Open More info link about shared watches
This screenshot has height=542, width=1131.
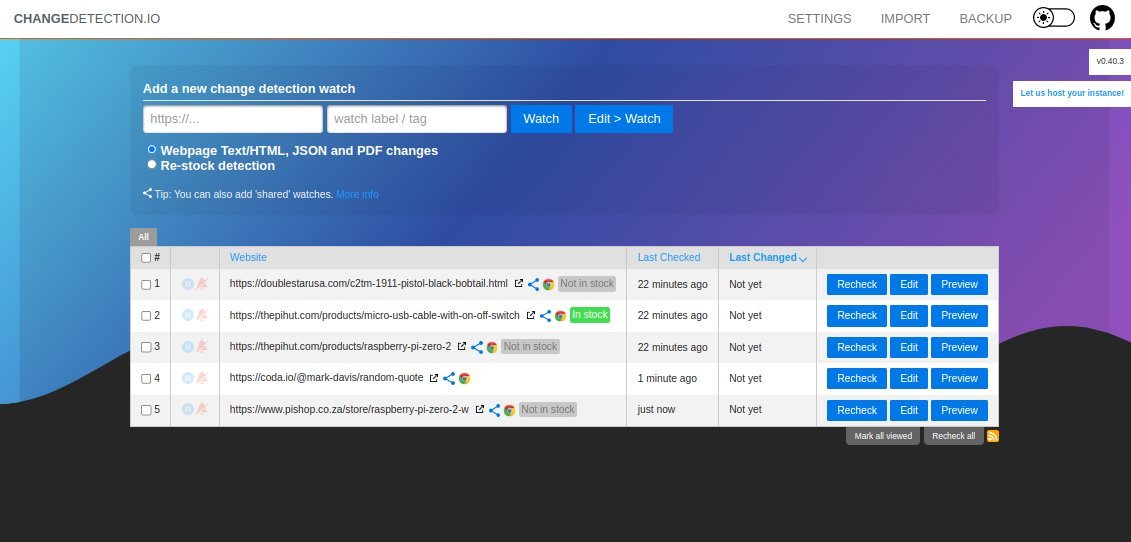tap(357, 194)
